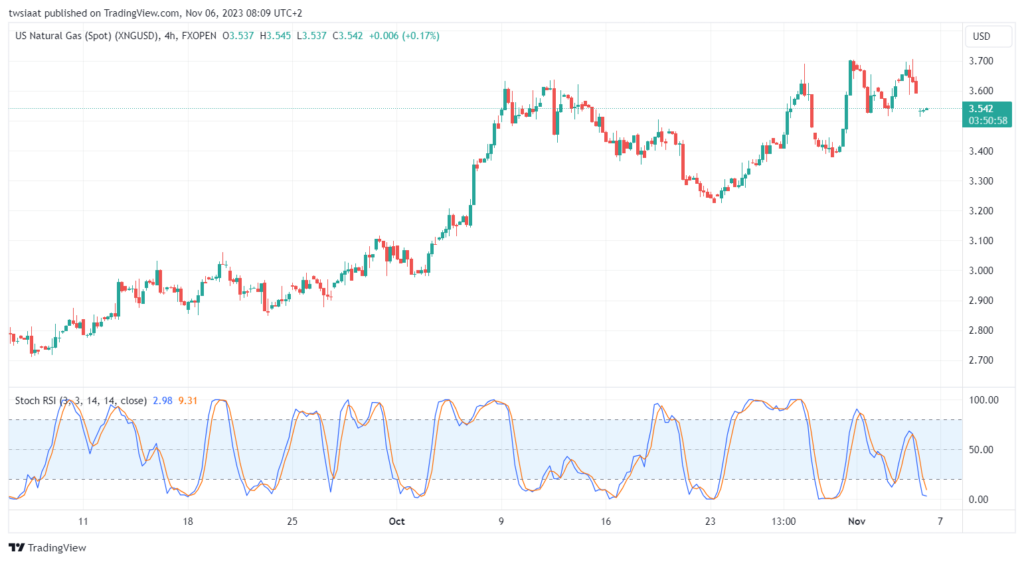
Task: Click the 25 date label on time axis
Action: [x=292, y=522]
